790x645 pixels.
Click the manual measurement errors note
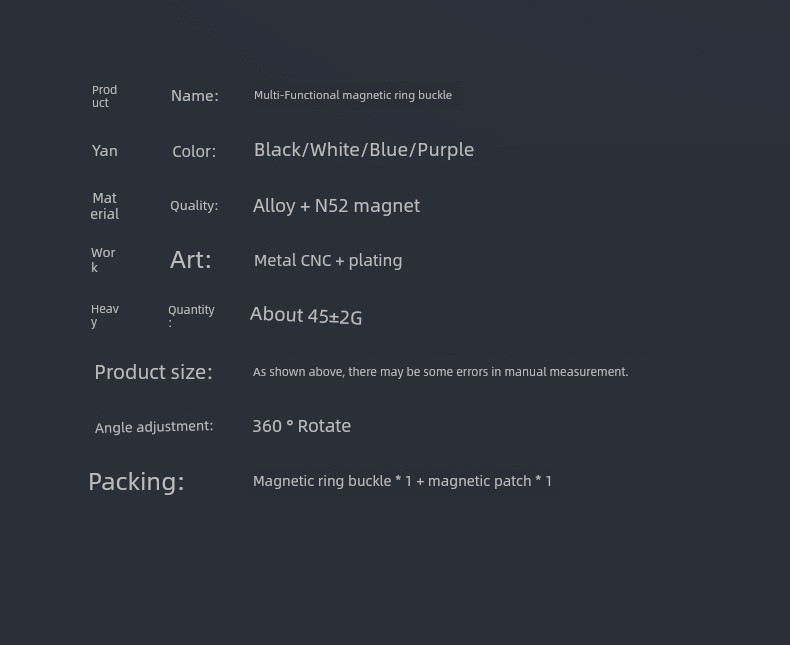click(x=440, y=372)
